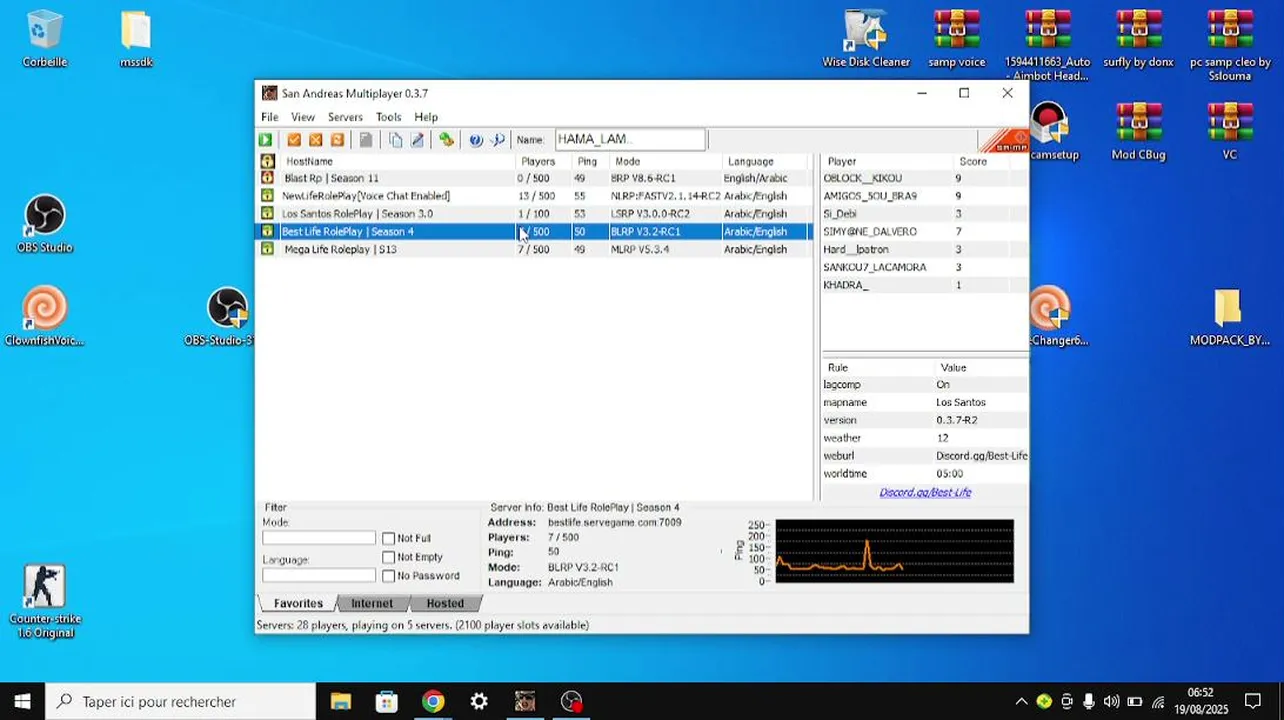Click the lock icon for Mega Life Roleplay
Screen dimensions: 1284x720
point(267,249)
